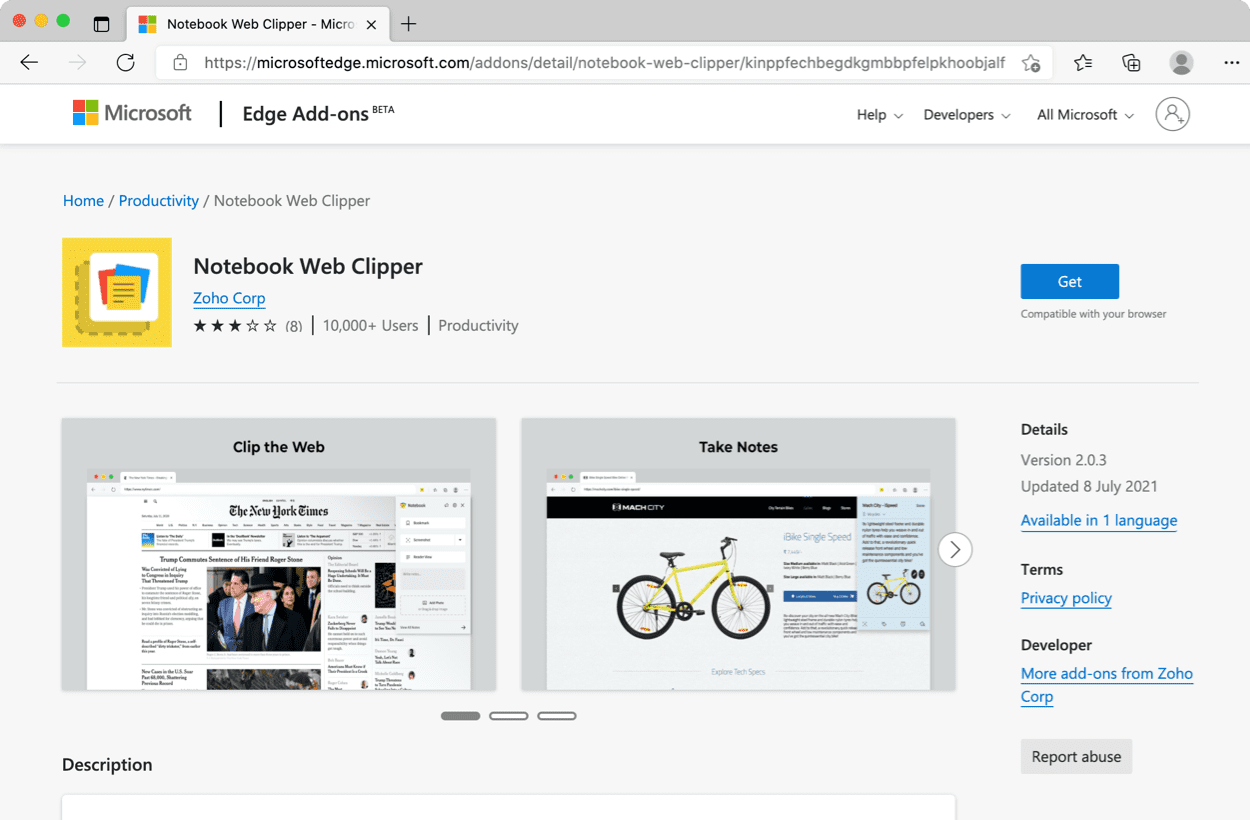Select the second carousel indicator dot
This screenshot has height=820, width=1250.
point(509,715)
